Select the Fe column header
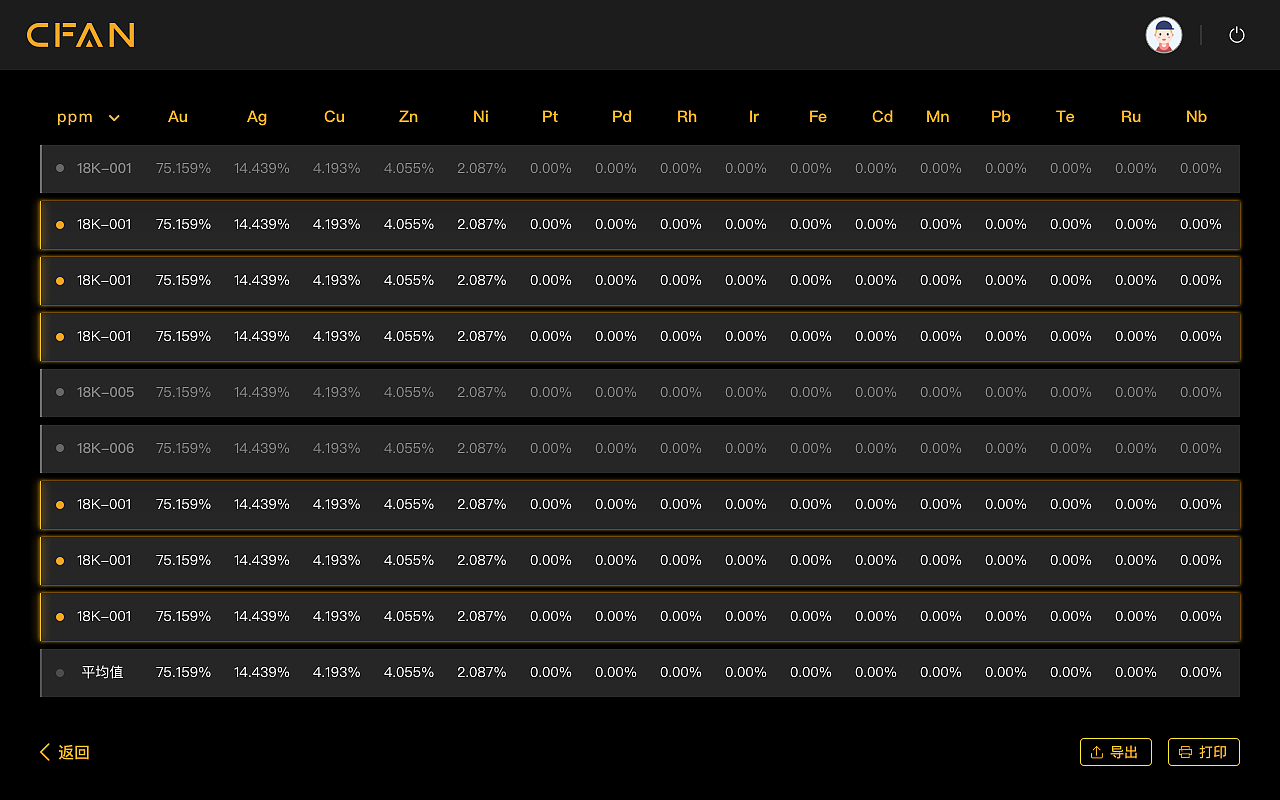Viewport: 1280px width, 800px height. 818,117
